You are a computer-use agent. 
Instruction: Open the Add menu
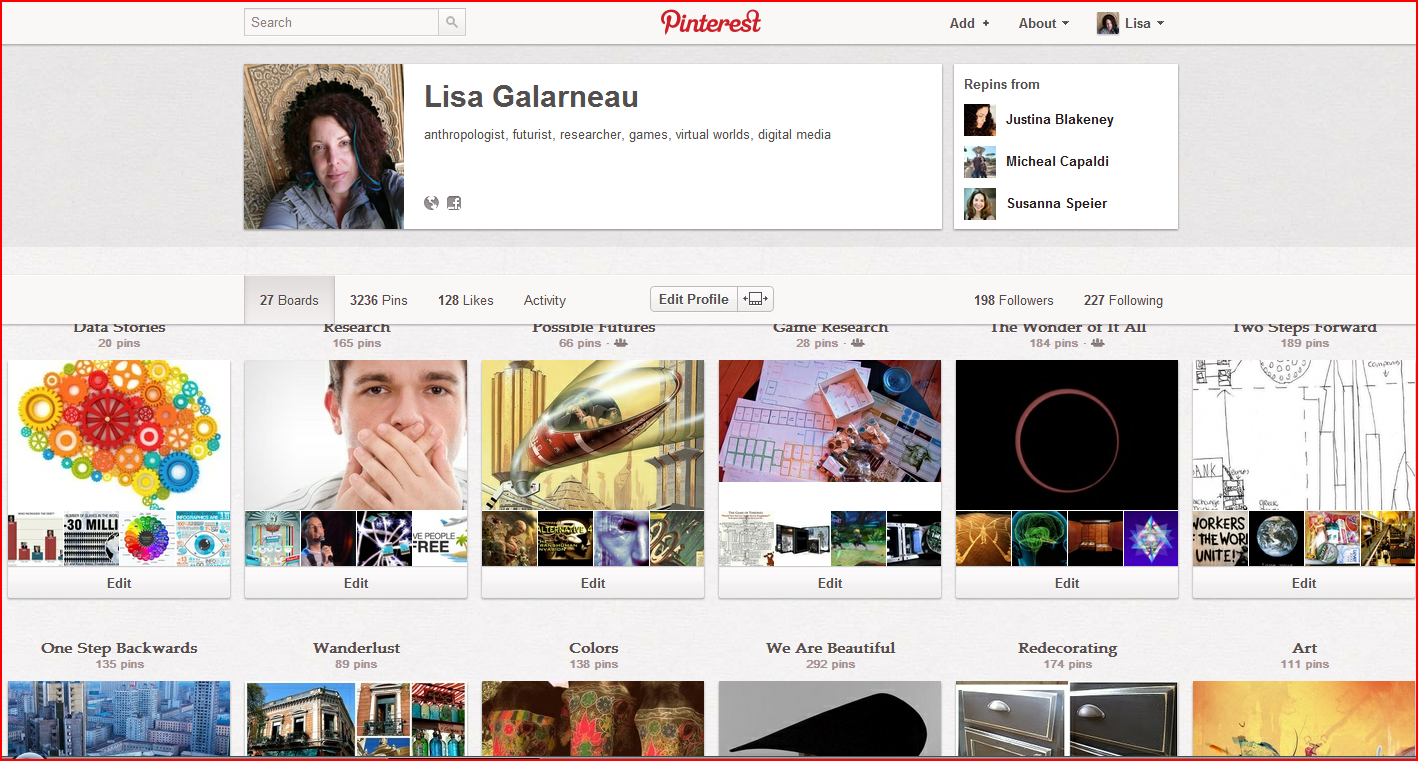tap(969, 23)
